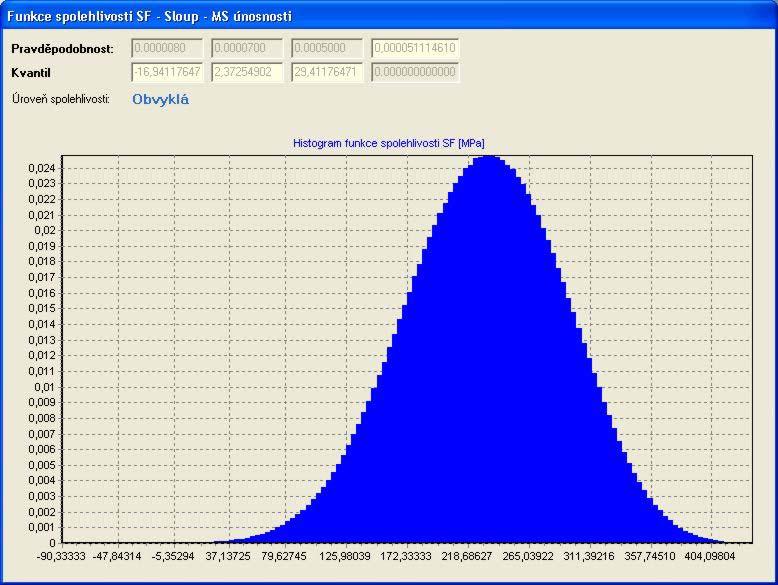Screen dimensions: 778x585
Task: Click x-axis label 218,68627
Action: coord(467,556)
